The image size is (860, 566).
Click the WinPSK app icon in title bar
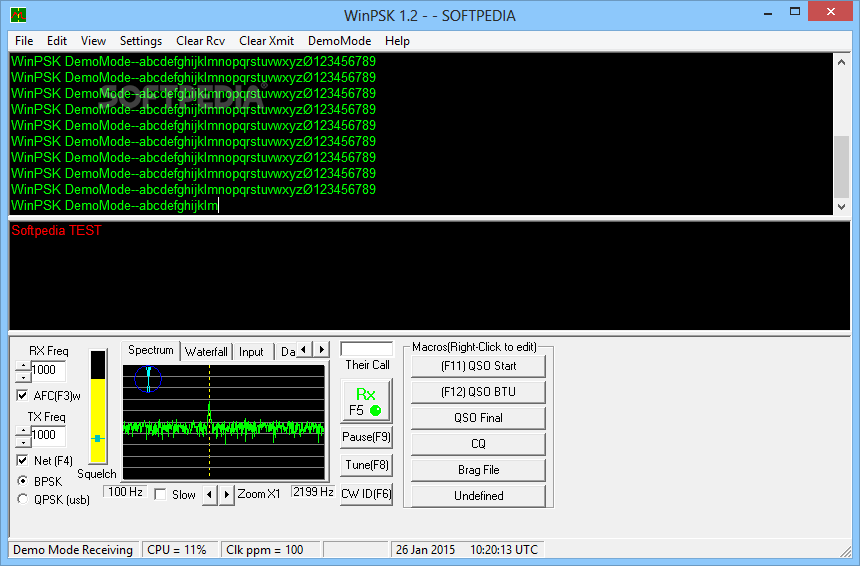click(x=18, y=15)
